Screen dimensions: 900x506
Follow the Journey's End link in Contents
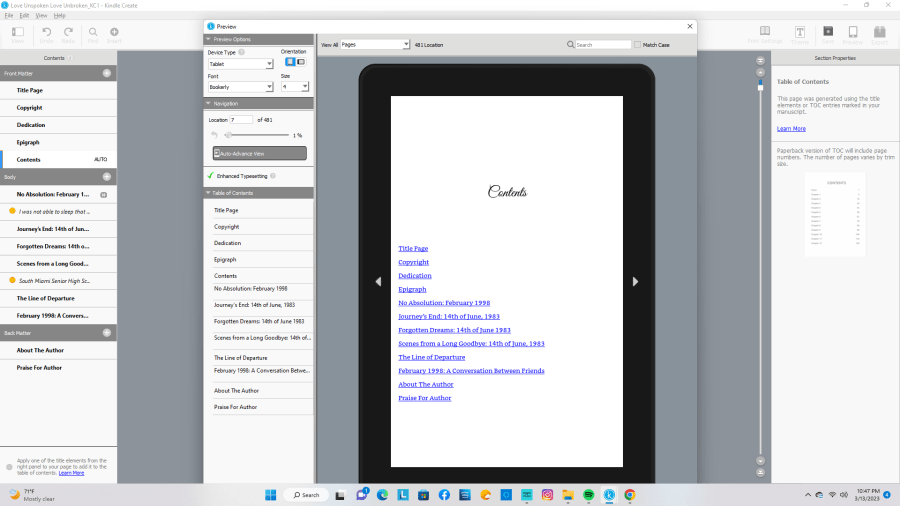pos(448,316)
